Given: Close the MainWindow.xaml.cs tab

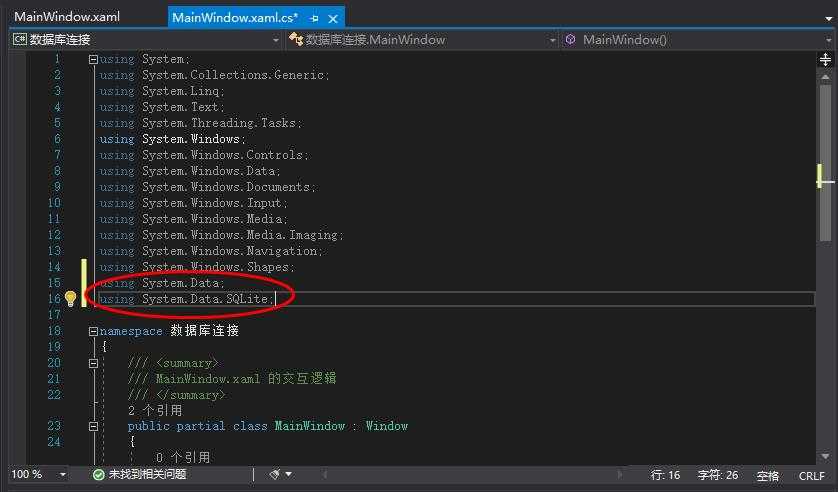Looking at the screenshot, I should pyautogui.click(x=333, y=19).
